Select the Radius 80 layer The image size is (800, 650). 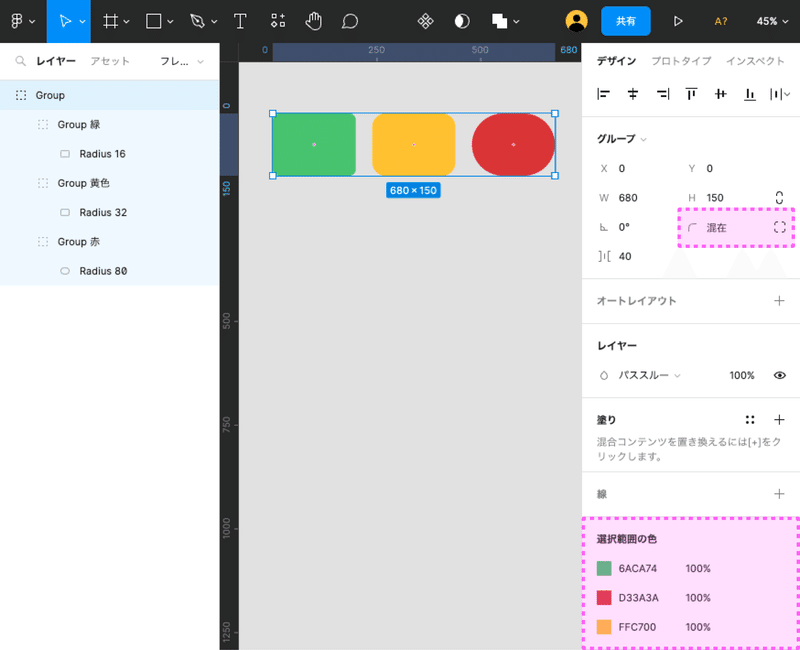click(x=110, y=271)
